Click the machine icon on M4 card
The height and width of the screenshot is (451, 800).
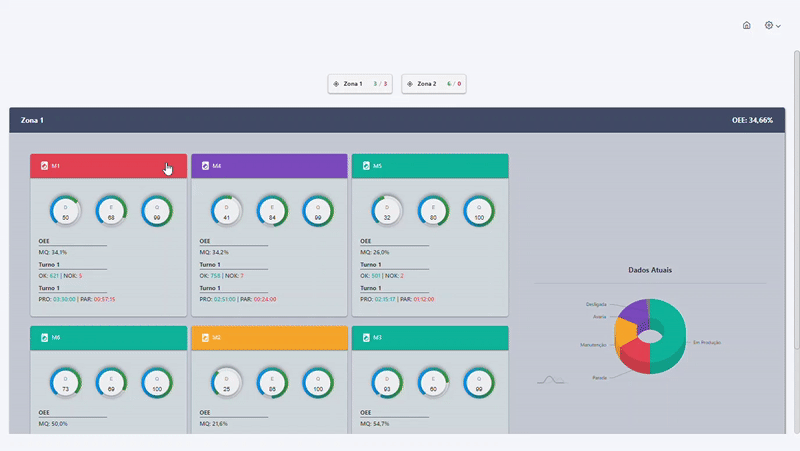click(205, 166)
